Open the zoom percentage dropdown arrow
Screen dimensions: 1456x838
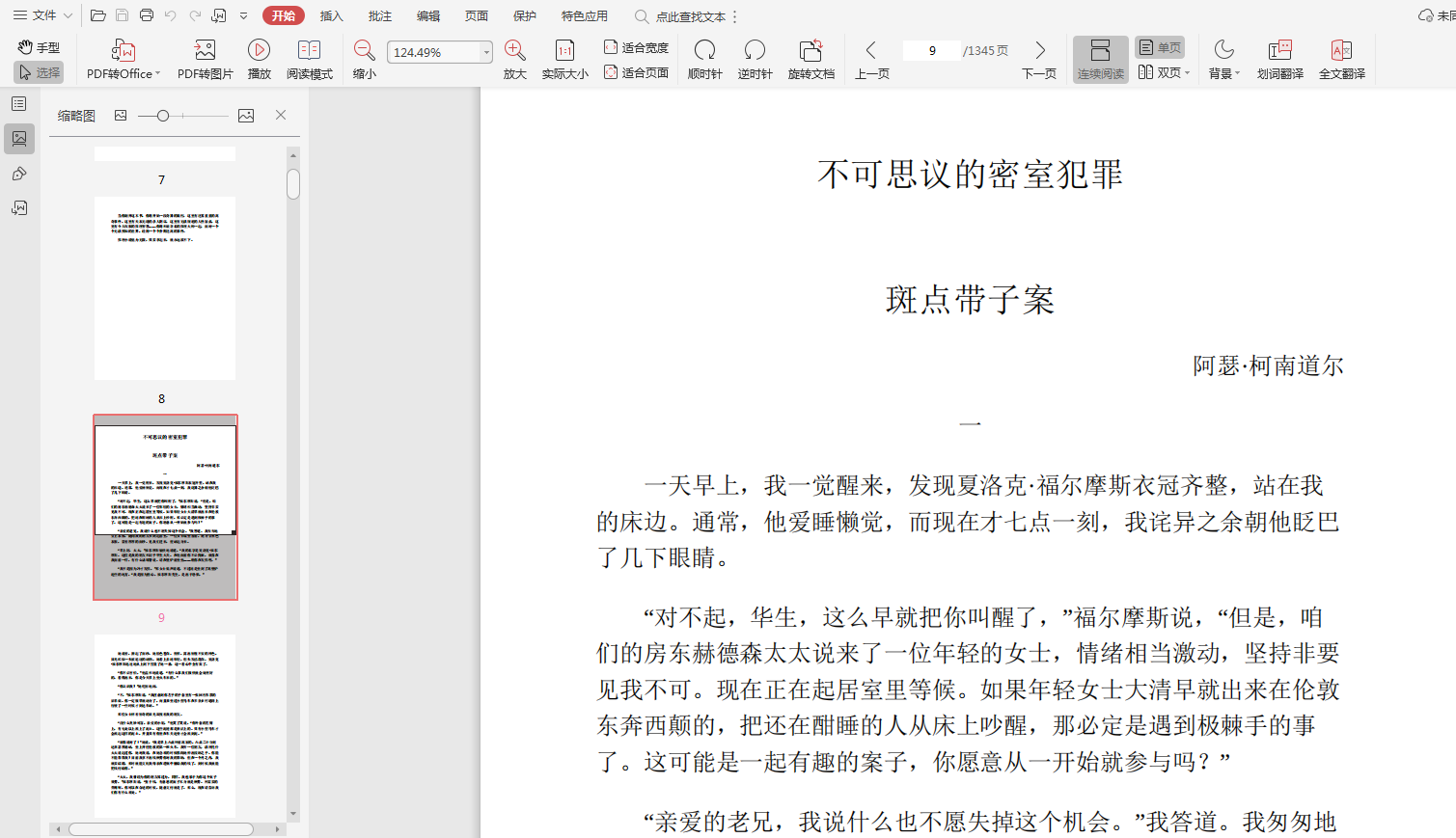(486, 52)
